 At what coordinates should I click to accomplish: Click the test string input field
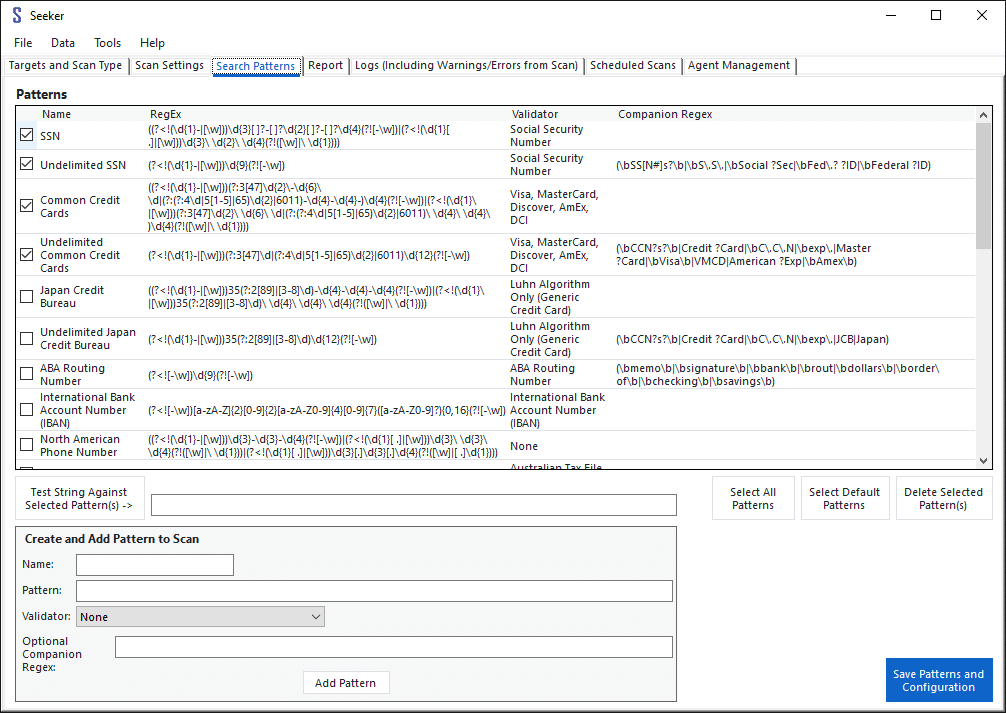[x=414, y=505]
